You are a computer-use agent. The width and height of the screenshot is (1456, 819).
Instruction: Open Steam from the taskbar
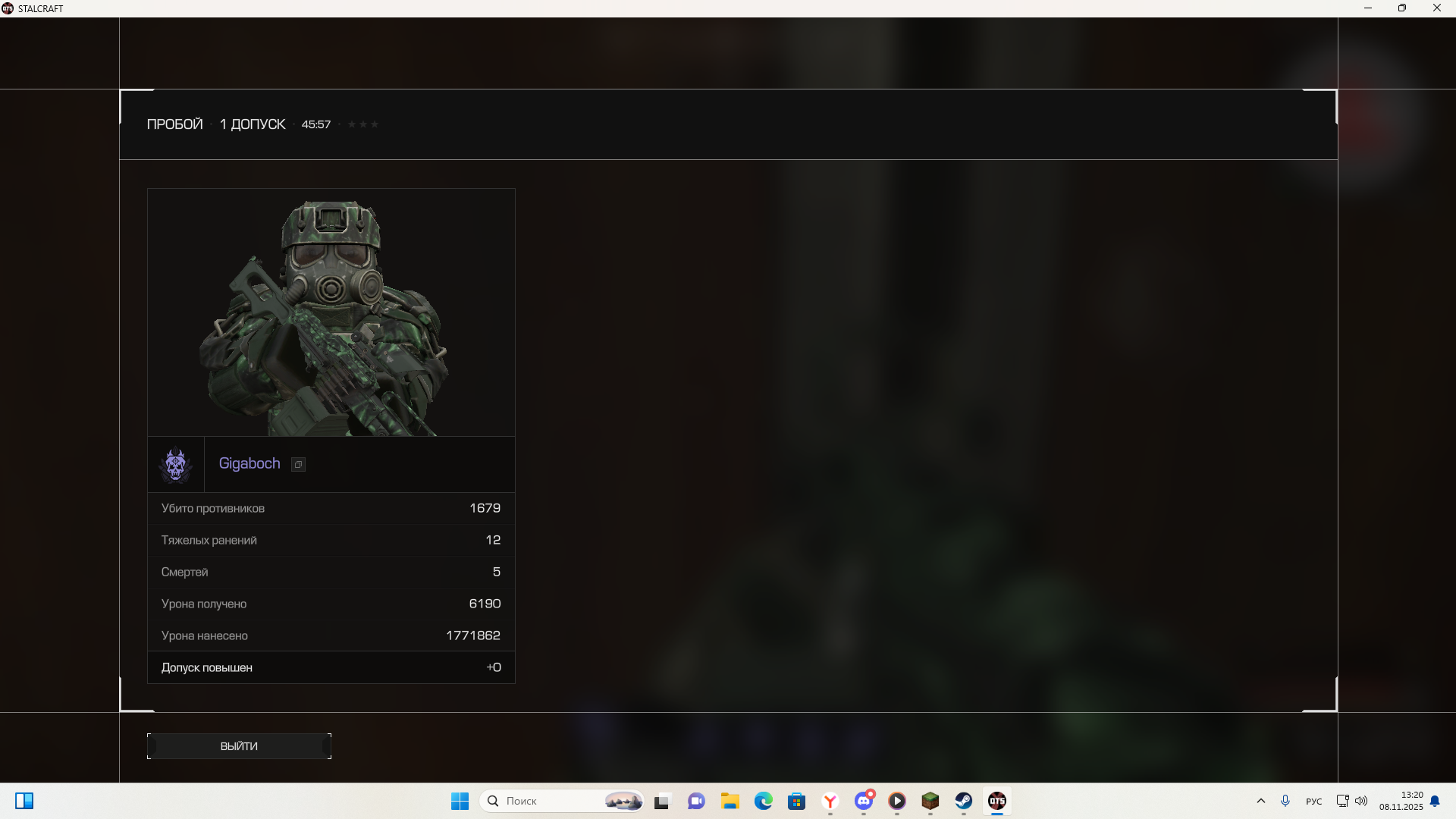pyautogui.click(x=963, y=801)
